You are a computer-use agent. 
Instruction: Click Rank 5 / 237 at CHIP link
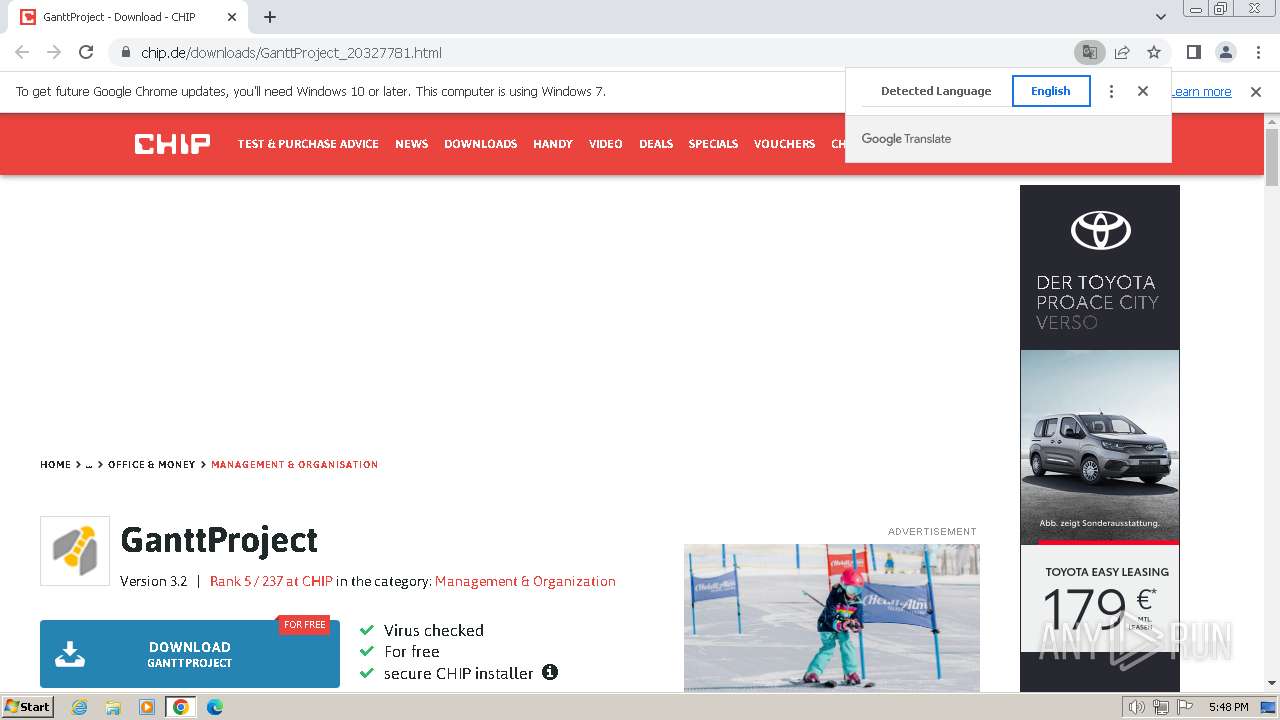click(x=271, y=581)
